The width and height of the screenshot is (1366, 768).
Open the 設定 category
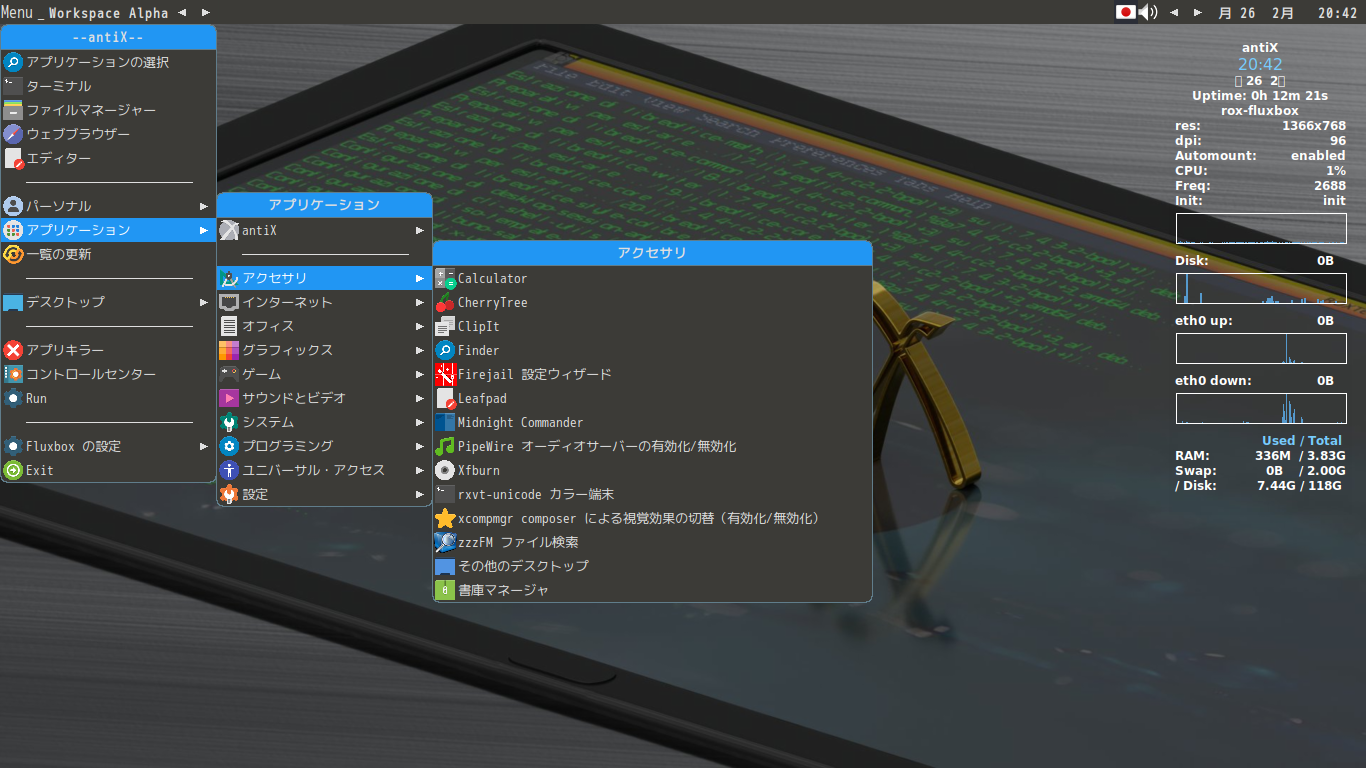pos(324,494)
